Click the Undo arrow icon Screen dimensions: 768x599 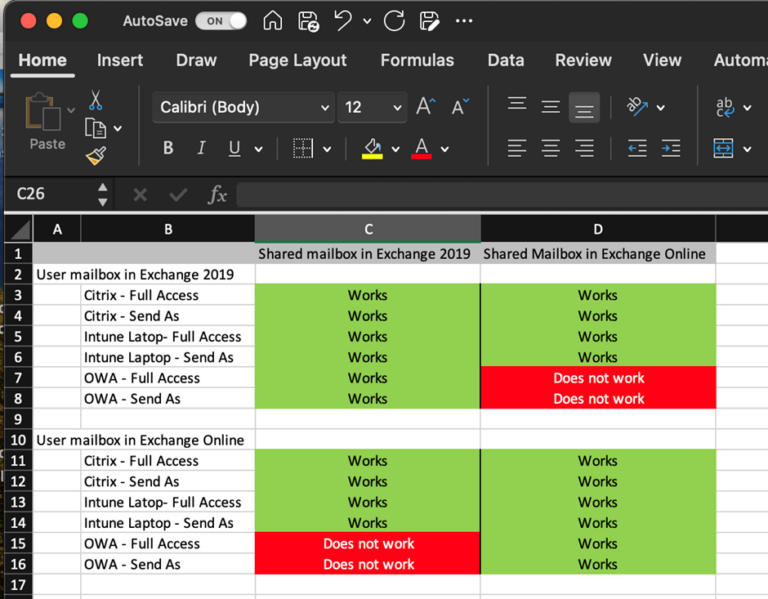click(343, 21)
